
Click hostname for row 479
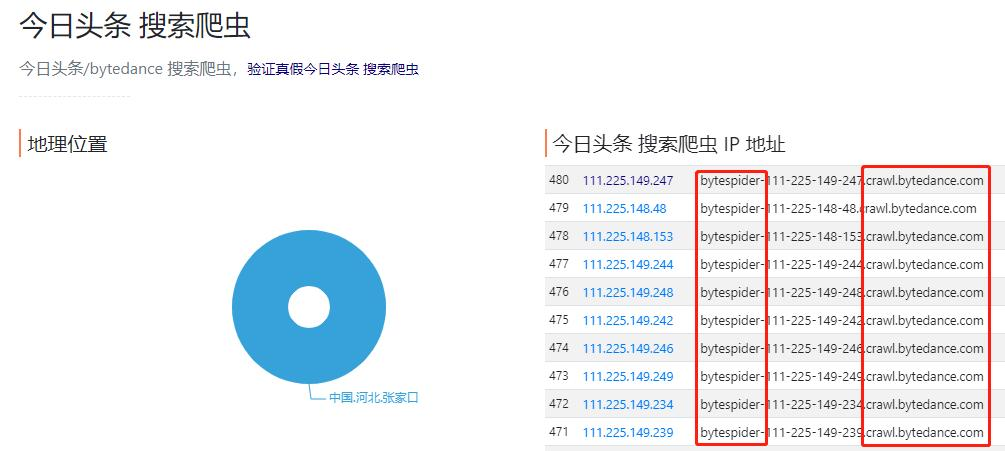pyautogui.click(x=838, y=209)
